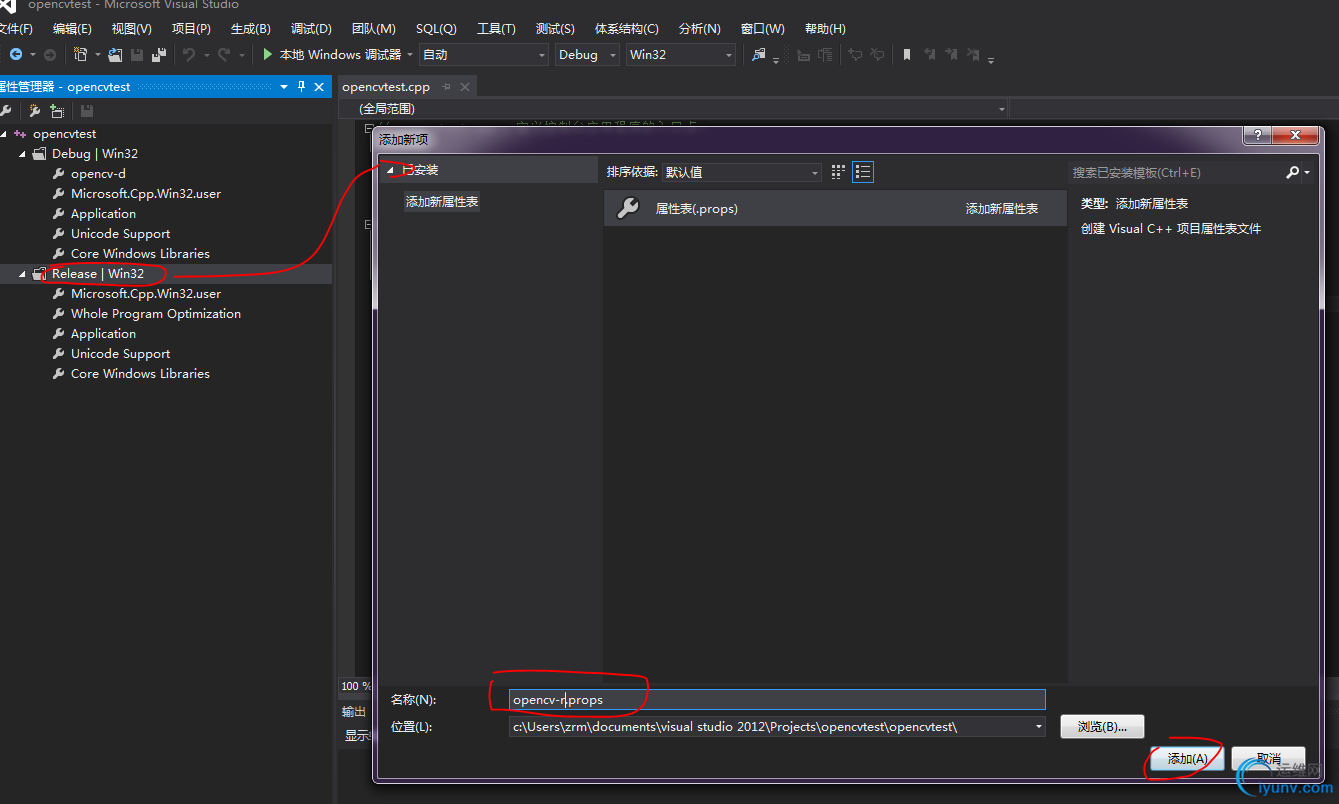This screenshot has width=1339, height=804.
Task: Switch dialog templates to small icons view
Action: pyautogui.click(x=839, y=172)
